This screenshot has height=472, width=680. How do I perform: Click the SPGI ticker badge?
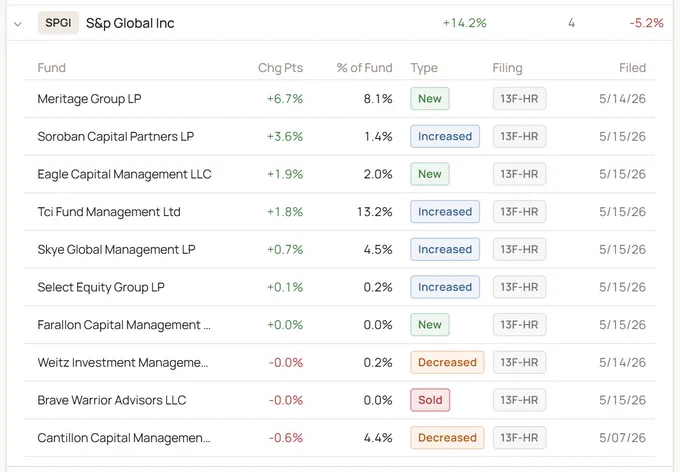point(58,23)
